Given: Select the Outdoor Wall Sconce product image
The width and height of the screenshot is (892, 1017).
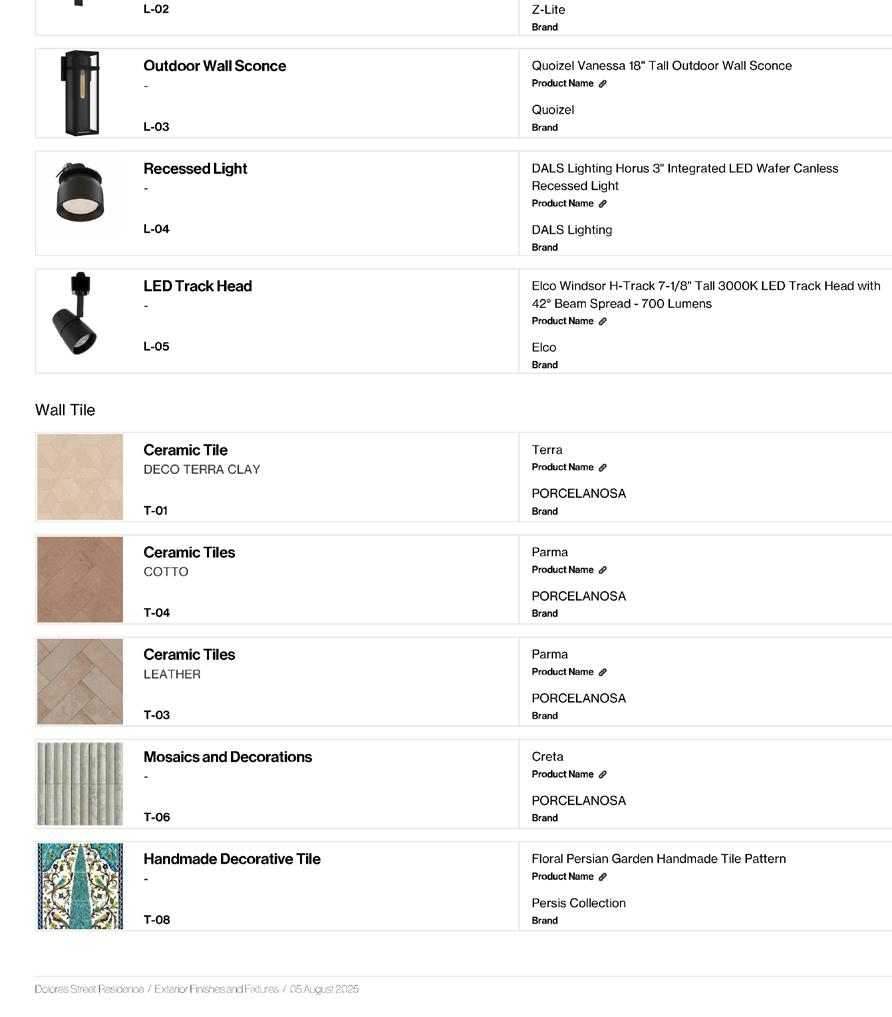Looking at the screenshot, I should (80, 93).
